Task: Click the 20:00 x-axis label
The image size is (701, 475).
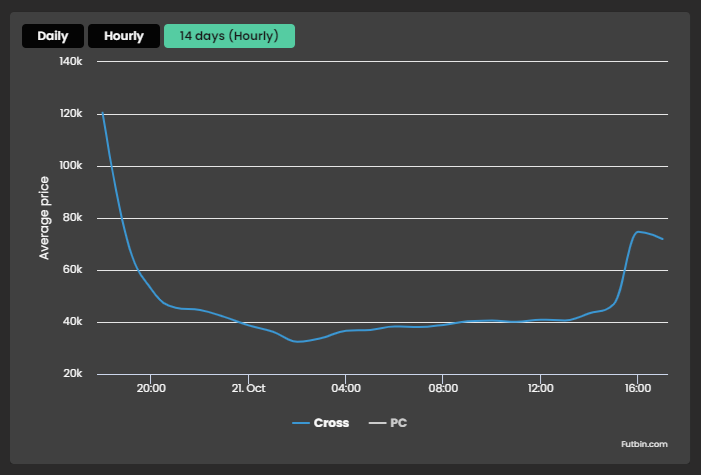Action: (x=151, y=387)
